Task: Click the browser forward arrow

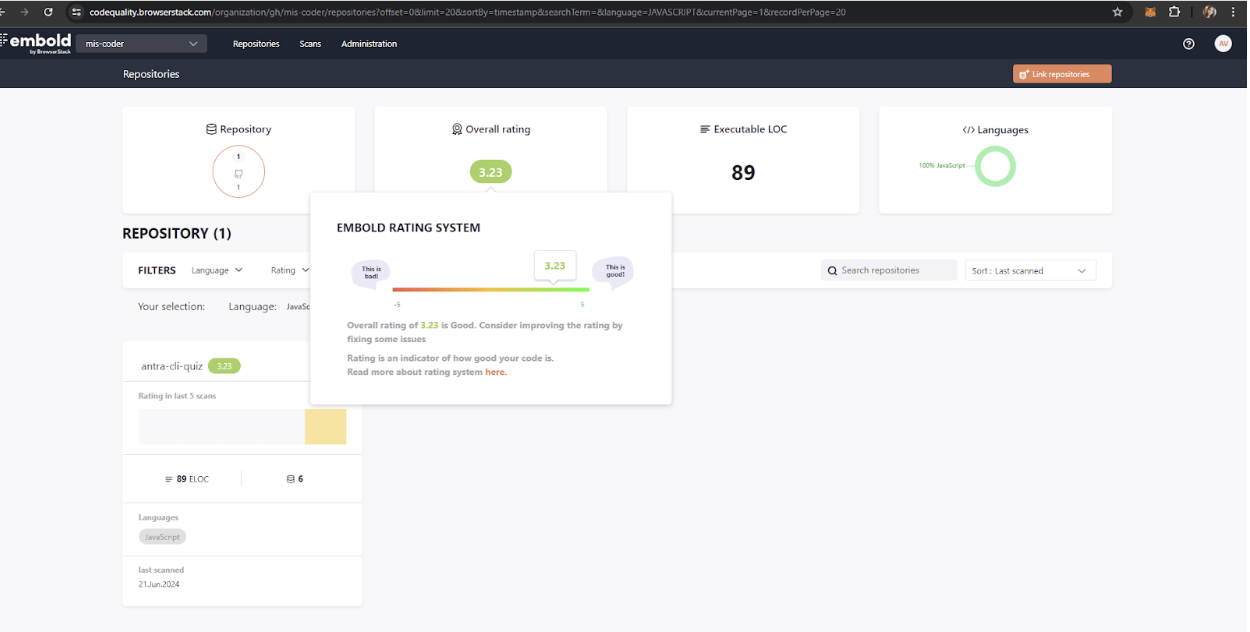Action: click(23, 12)
